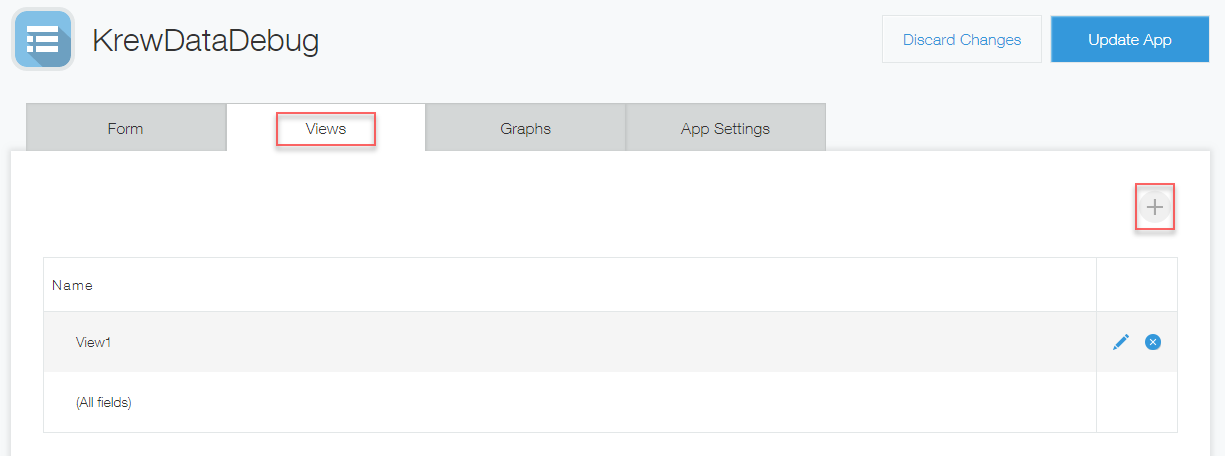Open the Graphs tab
The image size is (1225, 456).
tap(526, 128)
